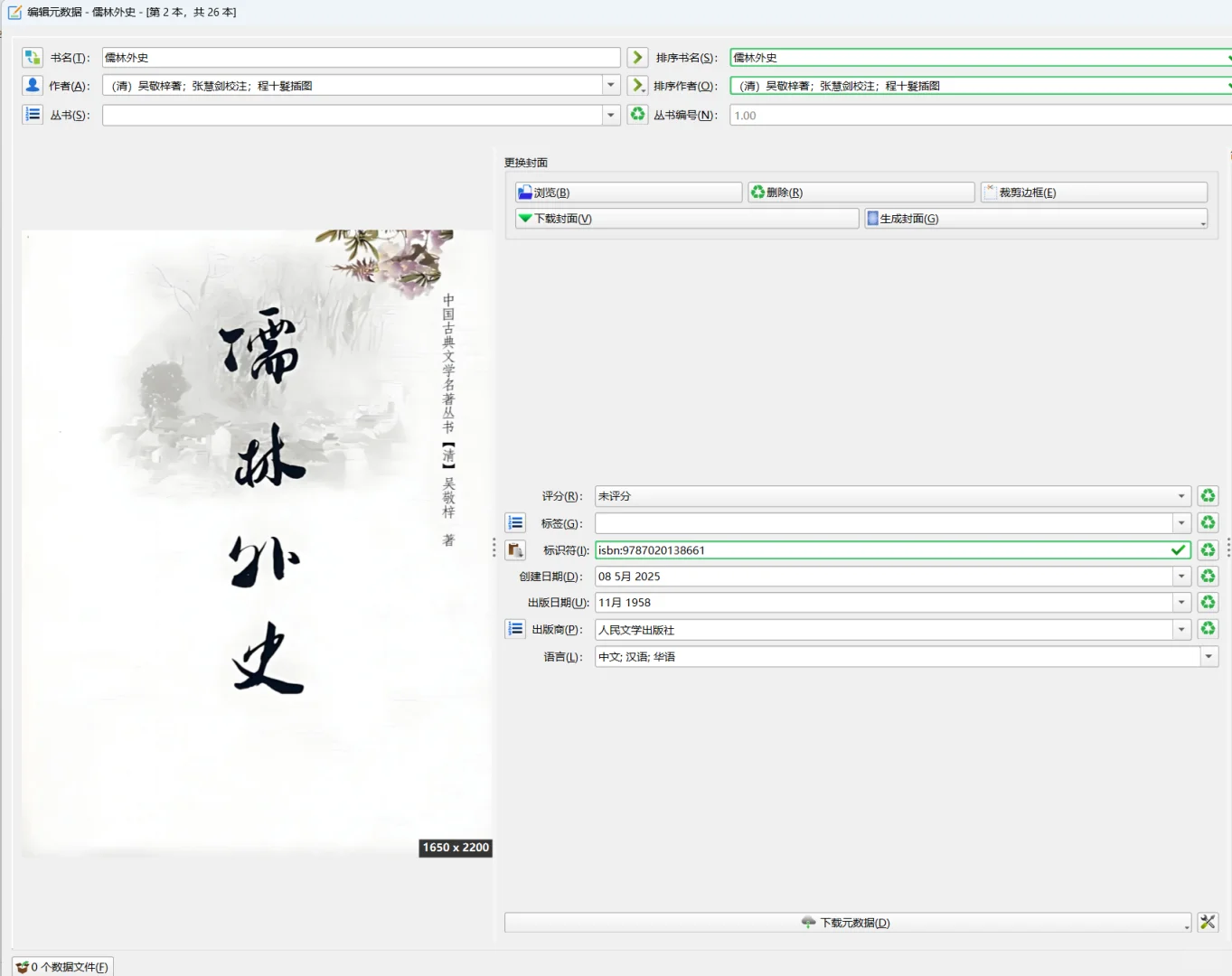This screenshot has height=976, width=1232.
Task: Click the swap title and author icon
Action: click(x=33, y=58)
